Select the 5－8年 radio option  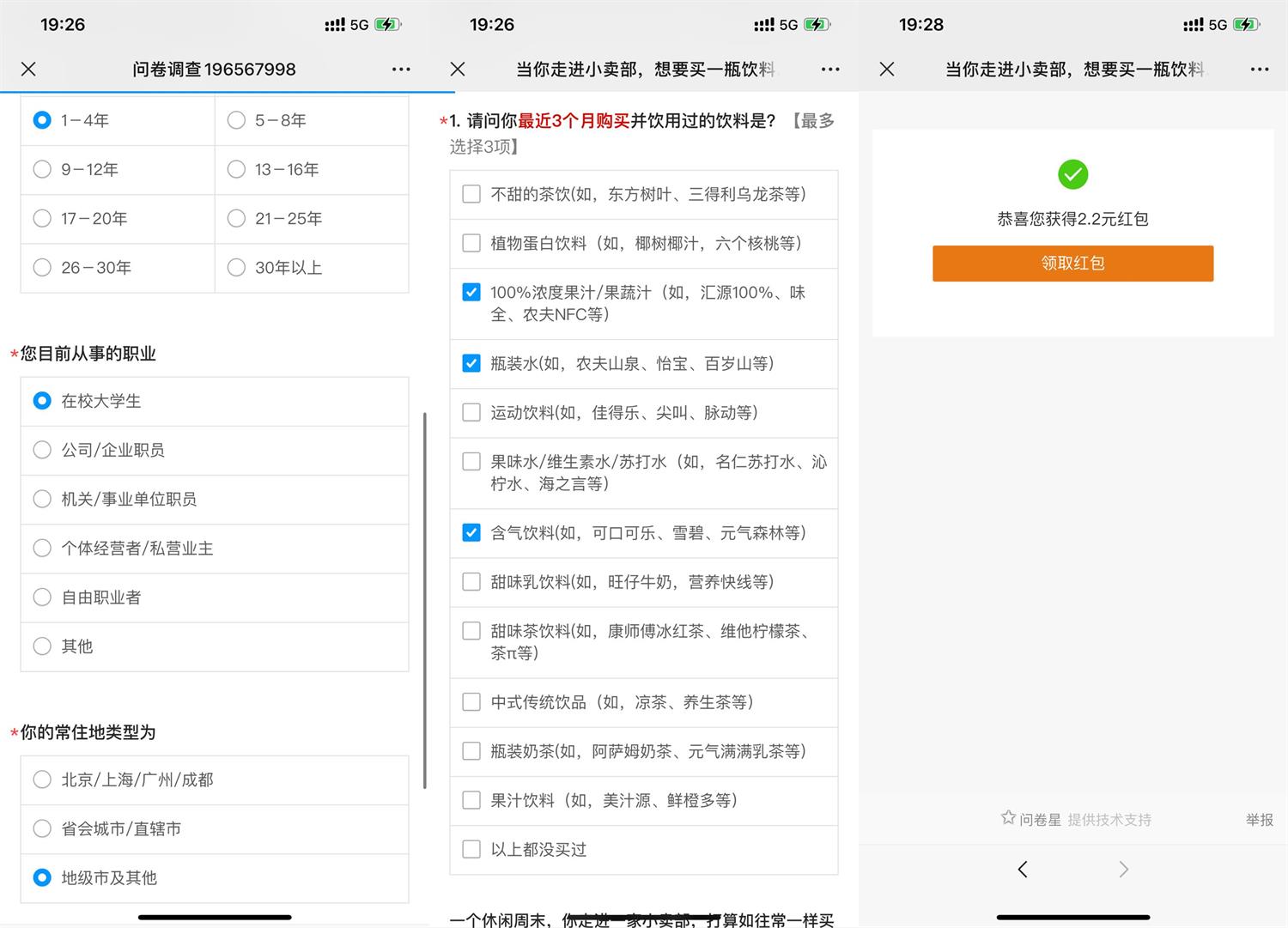(x=235, y=120)
